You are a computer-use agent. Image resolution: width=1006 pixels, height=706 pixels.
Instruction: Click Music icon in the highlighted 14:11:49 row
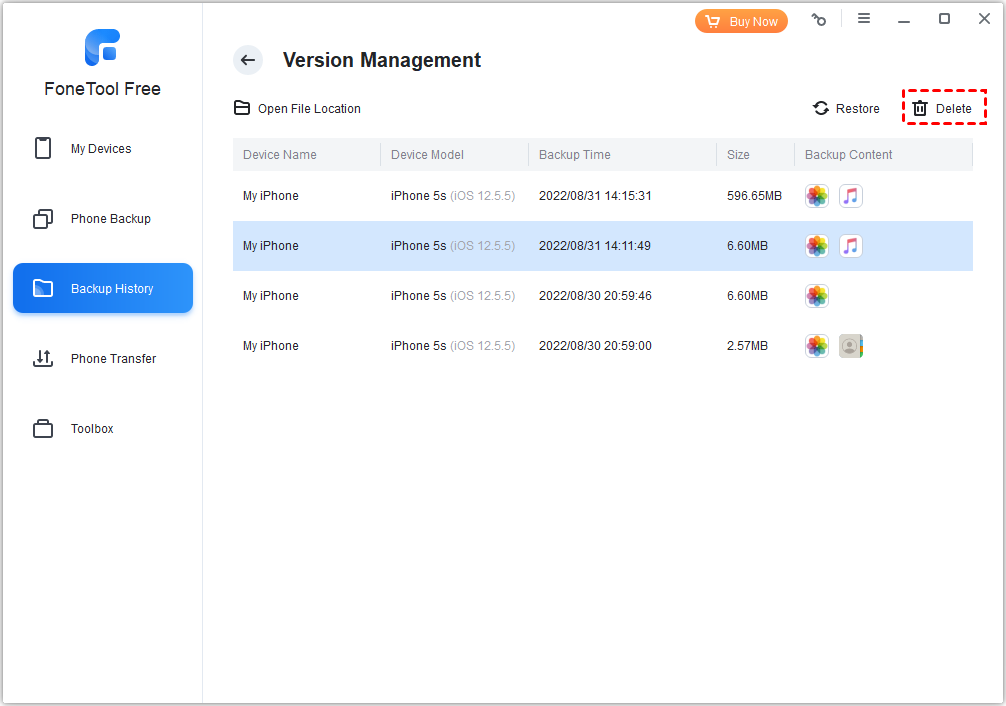(850, 246)
